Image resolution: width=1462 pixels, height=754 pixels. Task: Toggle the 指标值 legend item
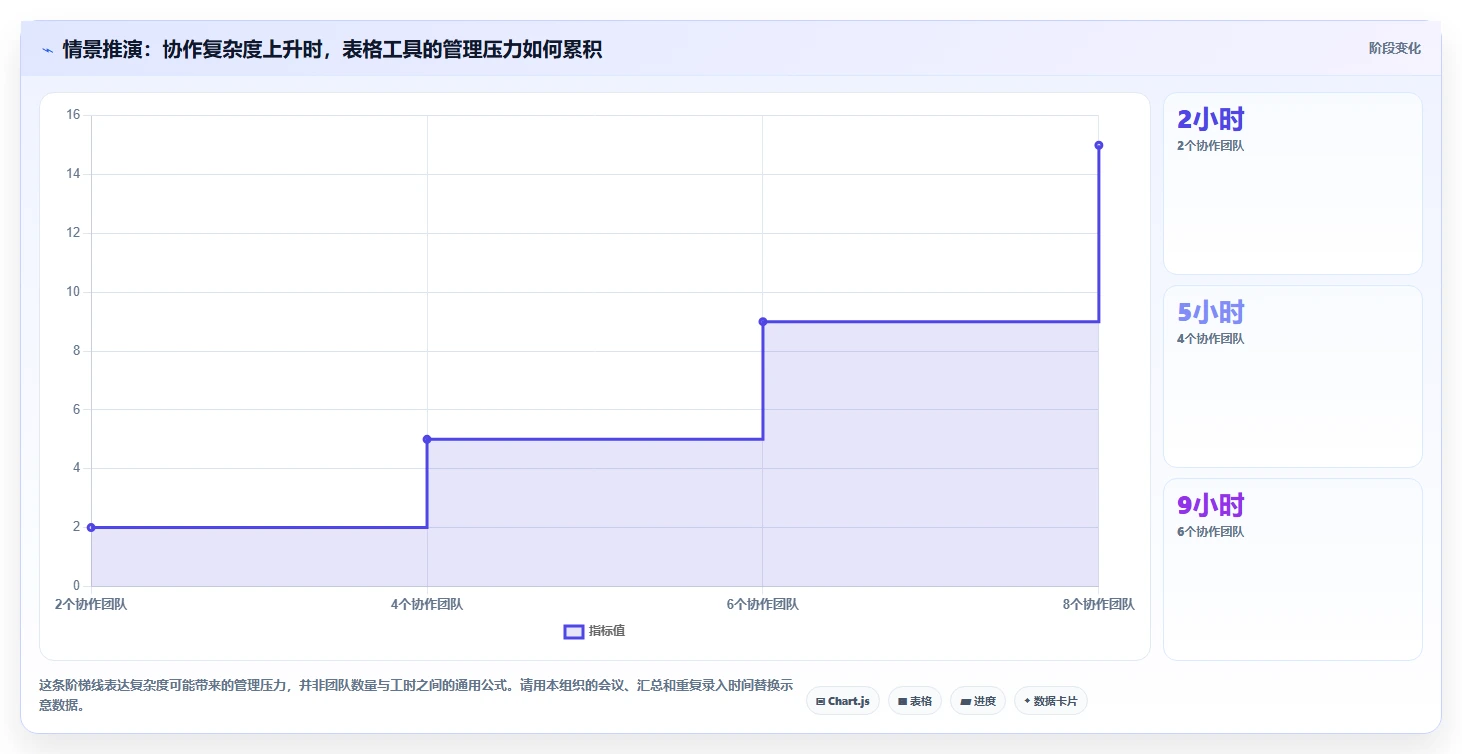click(x=594, y=631)
